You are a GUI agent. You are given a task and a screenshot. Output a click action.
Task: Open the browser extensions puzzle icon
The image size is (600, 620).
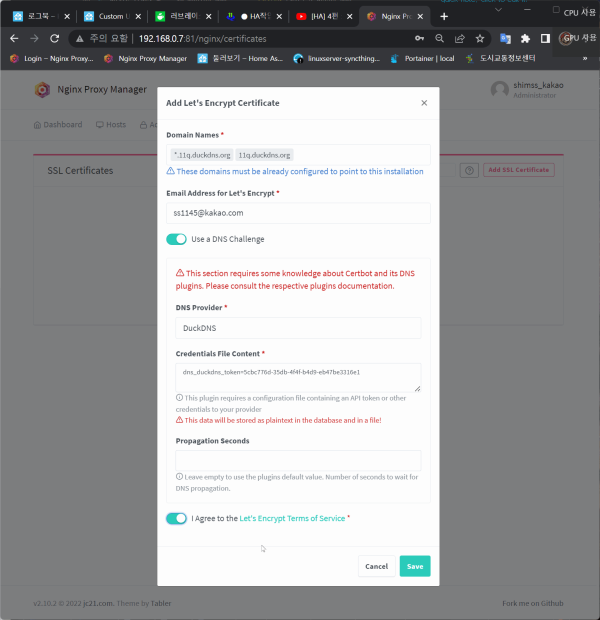(525, 38)
